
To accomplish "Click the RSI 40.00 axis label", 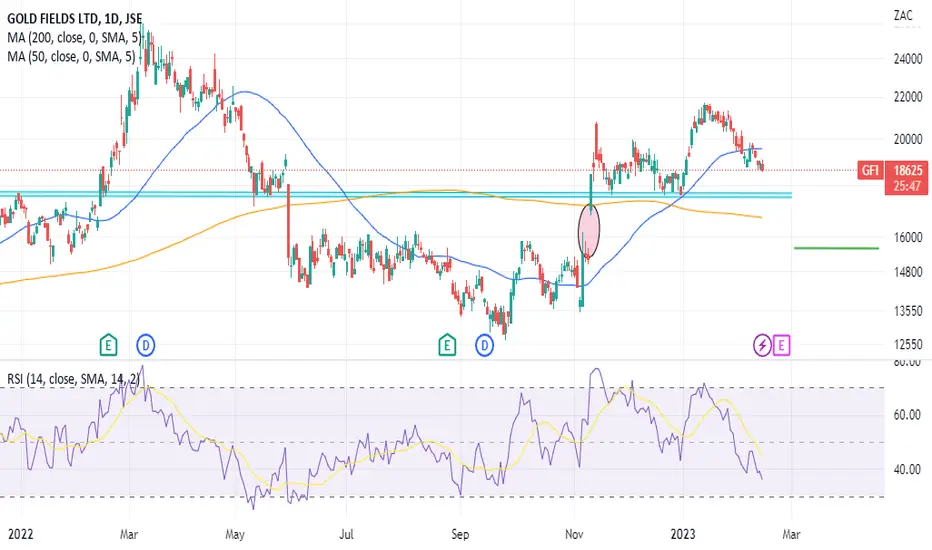I will click(x=907, y=469).
